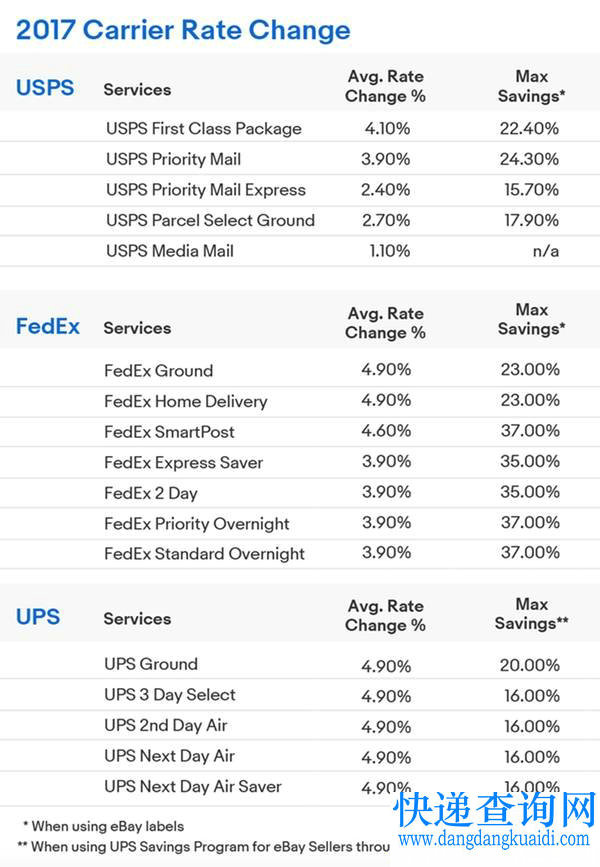Click the USPS First Class Package row label

(x=204, y=129)
